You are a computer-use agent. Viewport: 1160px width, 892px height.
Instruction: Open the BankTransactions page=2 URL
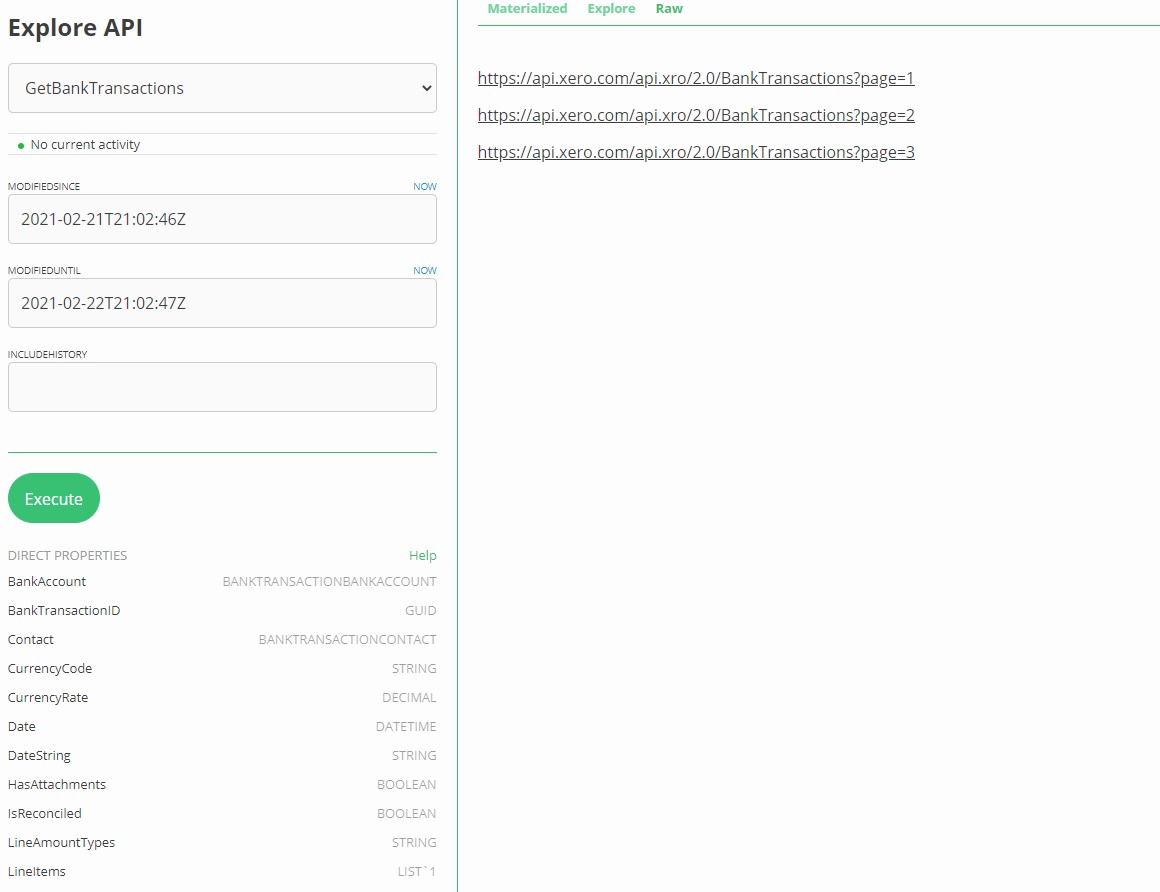click(x=695, y=115)
